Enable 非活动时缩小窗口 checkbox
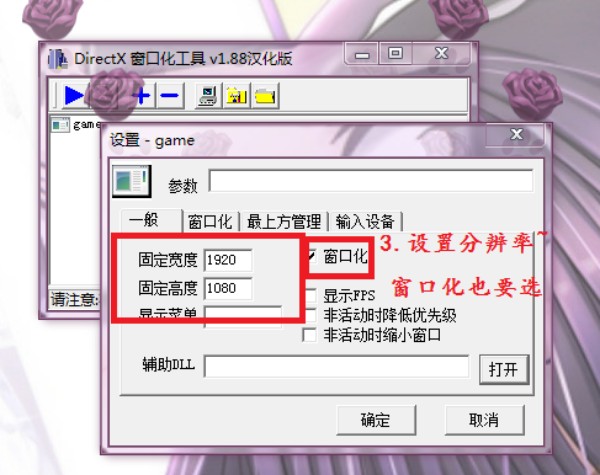The image size is (600, 475). point(310,336)
